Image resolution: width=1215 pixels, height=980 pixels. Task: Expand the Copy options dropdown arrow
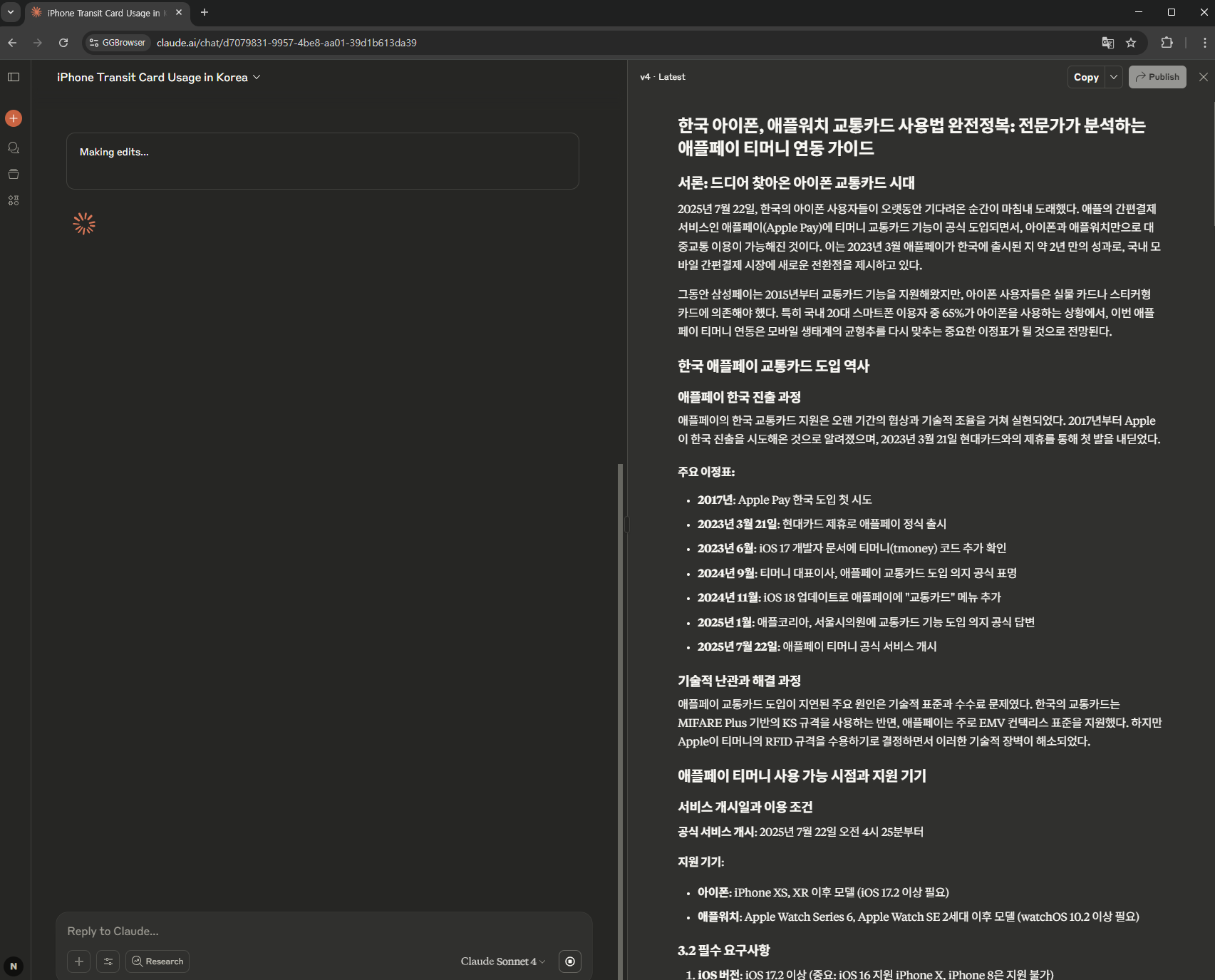coord(1114,77)
